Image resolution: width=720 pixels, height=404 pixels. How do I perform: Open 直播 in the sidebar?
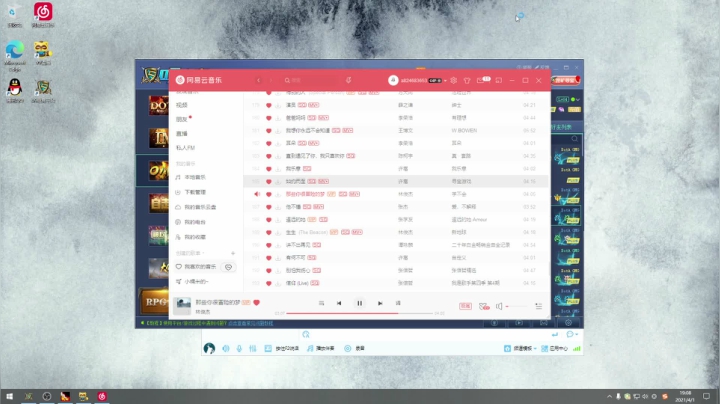[x=182, y=134]
